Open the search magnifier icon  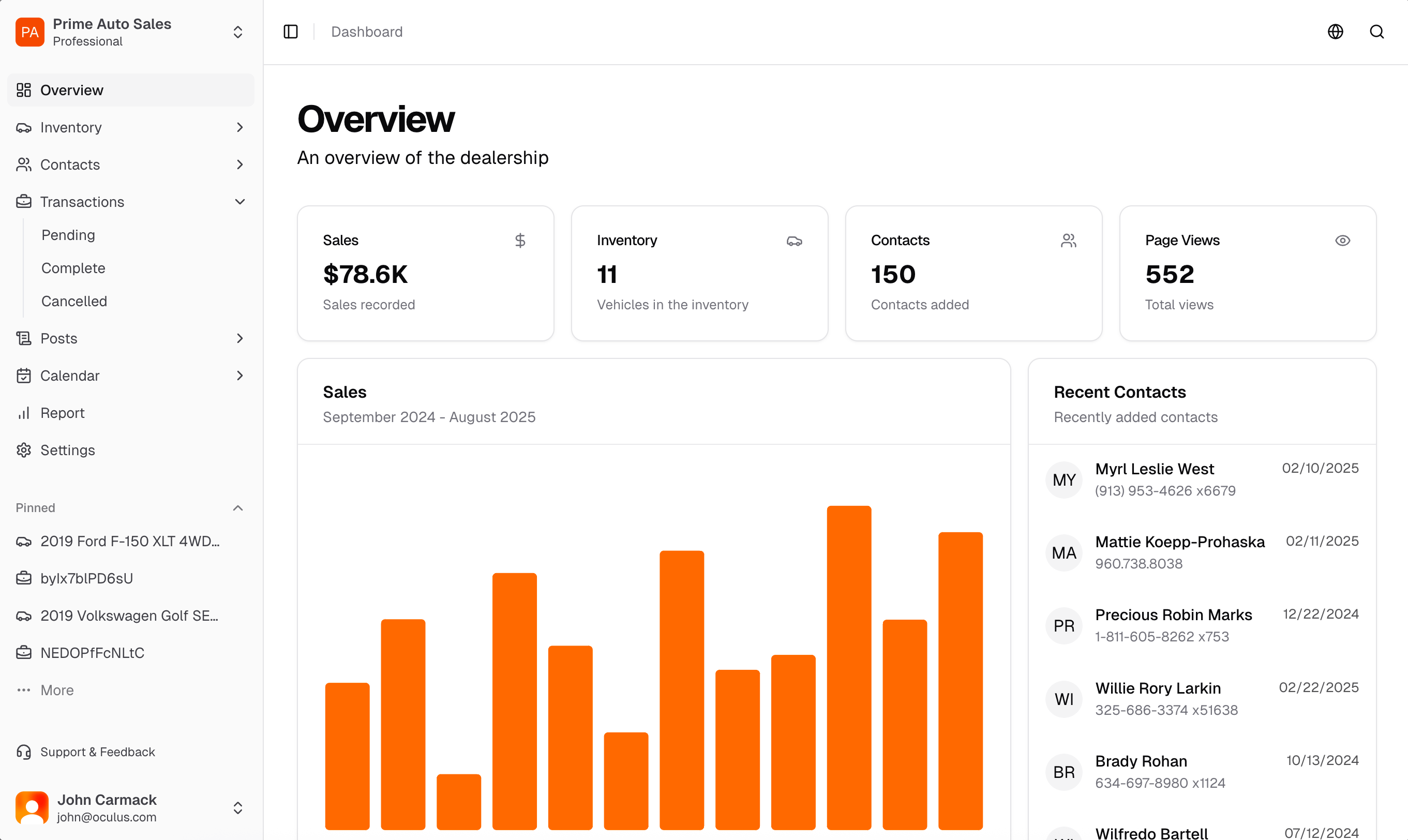pos(1377,32)
